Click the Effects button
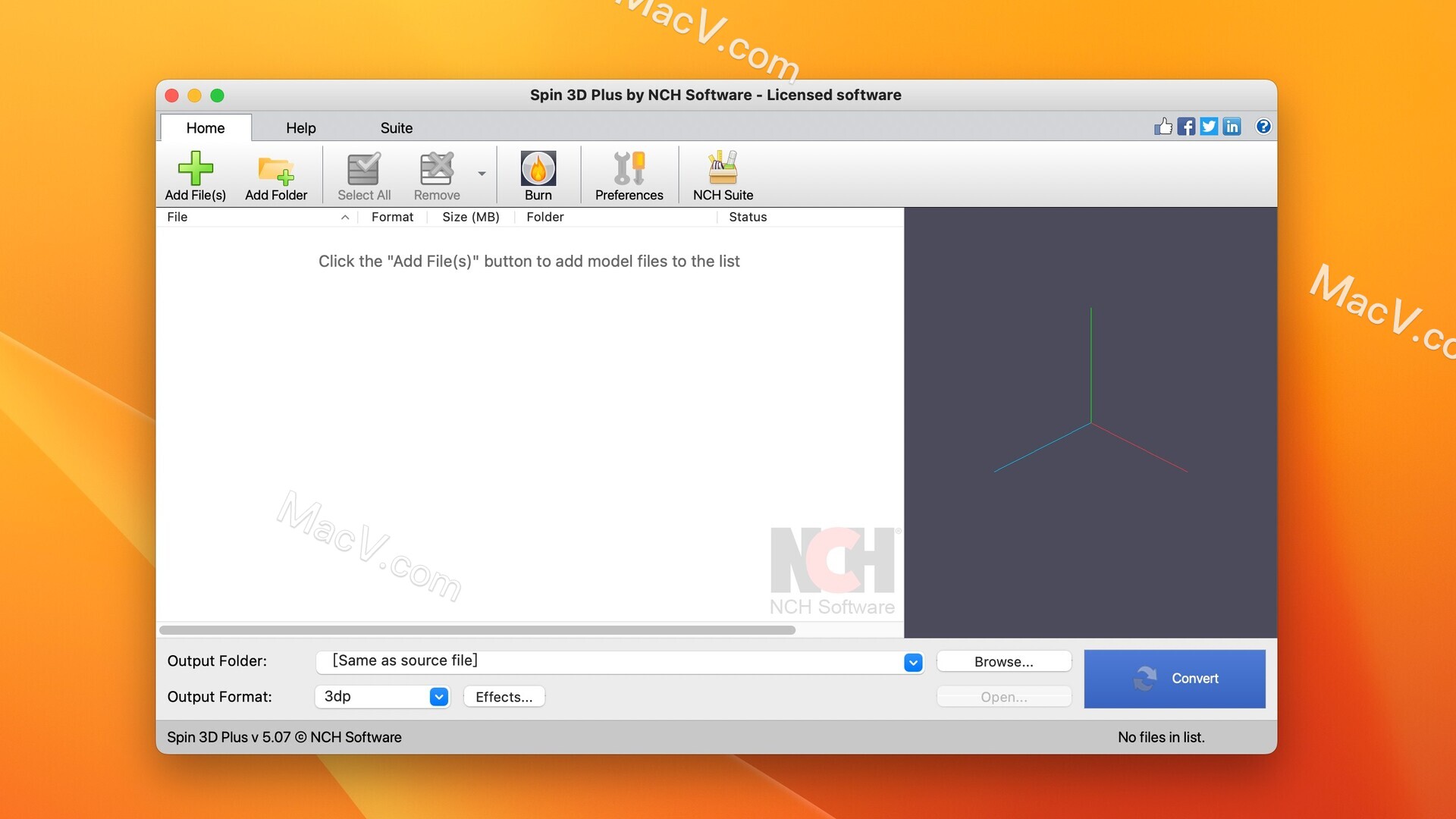The height and width of the screenshot is (819, 1456). coord(503,696)
